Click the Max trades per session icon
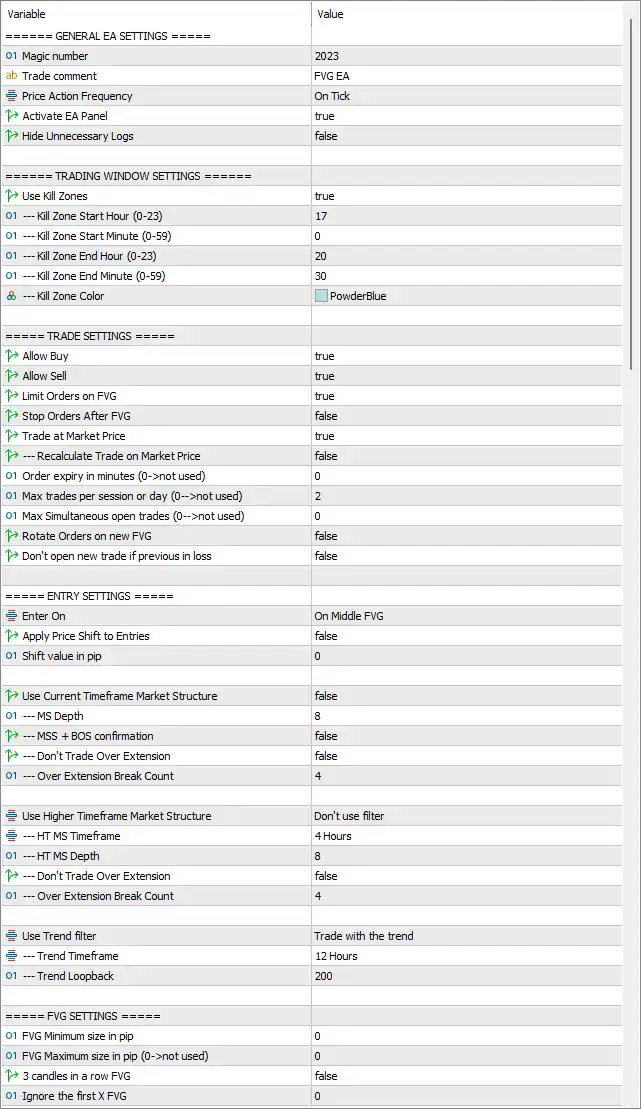 [x=11, y=496]
